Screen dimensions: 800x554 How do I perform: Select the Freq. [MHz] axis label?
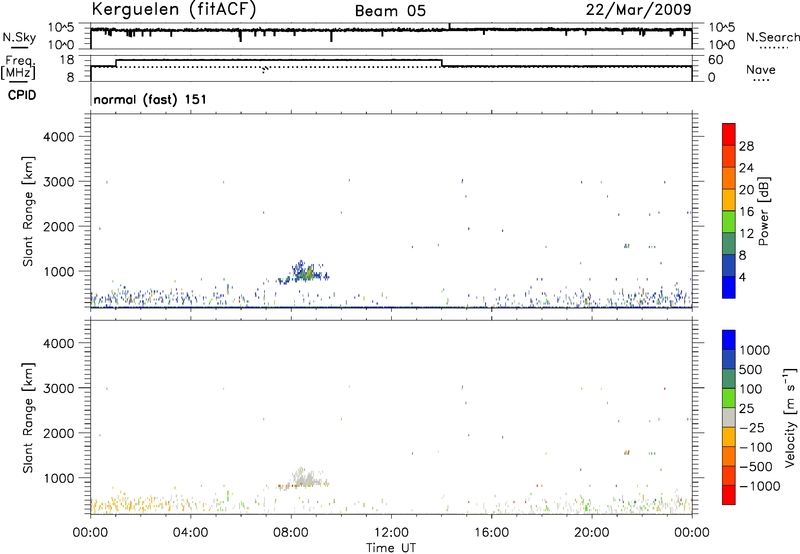point(18,67)
